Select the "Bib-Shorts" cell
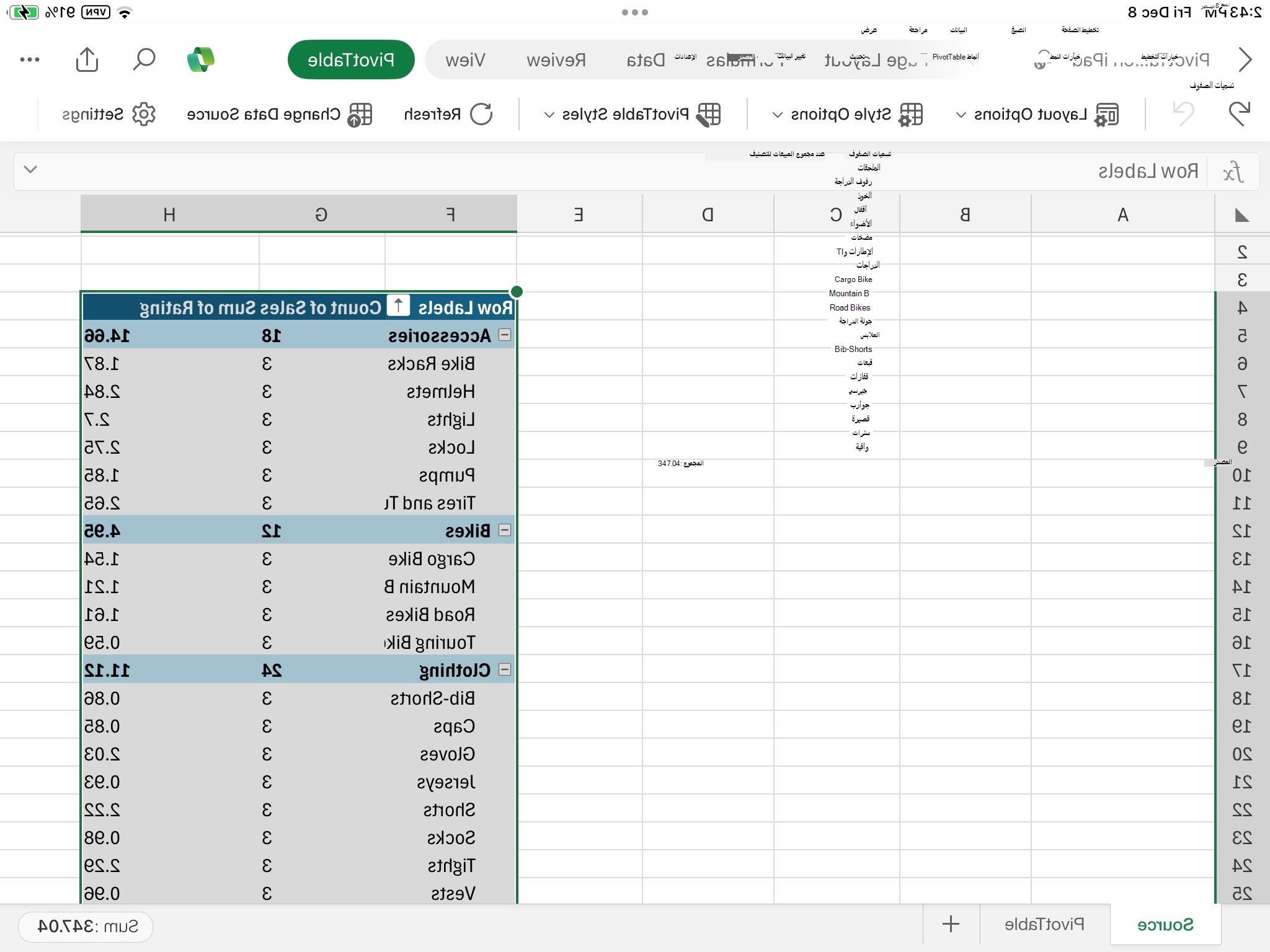 (450, 699)
